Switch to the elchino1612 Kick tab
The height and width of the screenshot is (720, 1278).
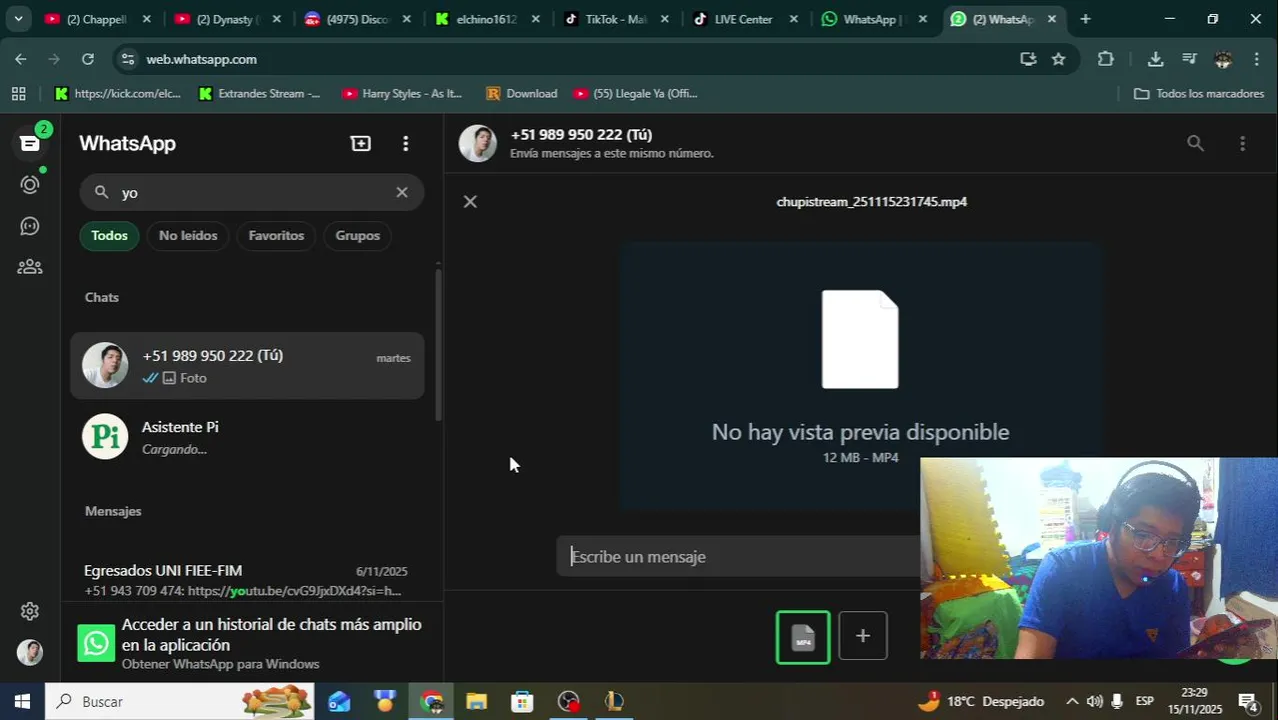[x=487, y=19]
